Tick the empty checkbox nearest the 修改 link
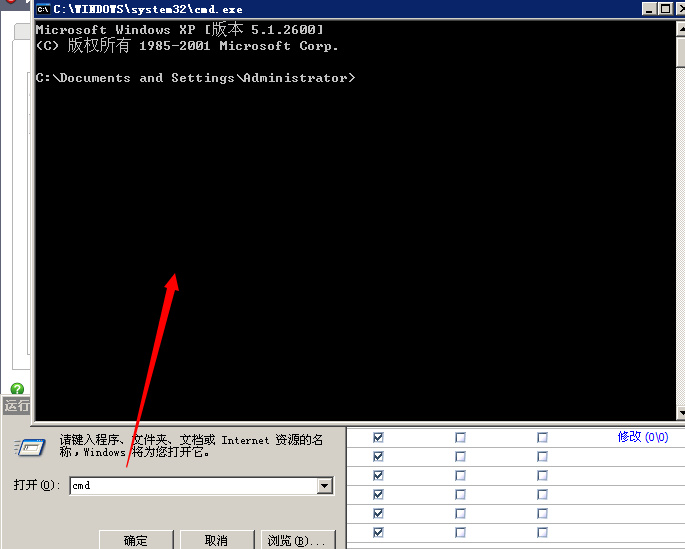 click(x=542, y=437)
